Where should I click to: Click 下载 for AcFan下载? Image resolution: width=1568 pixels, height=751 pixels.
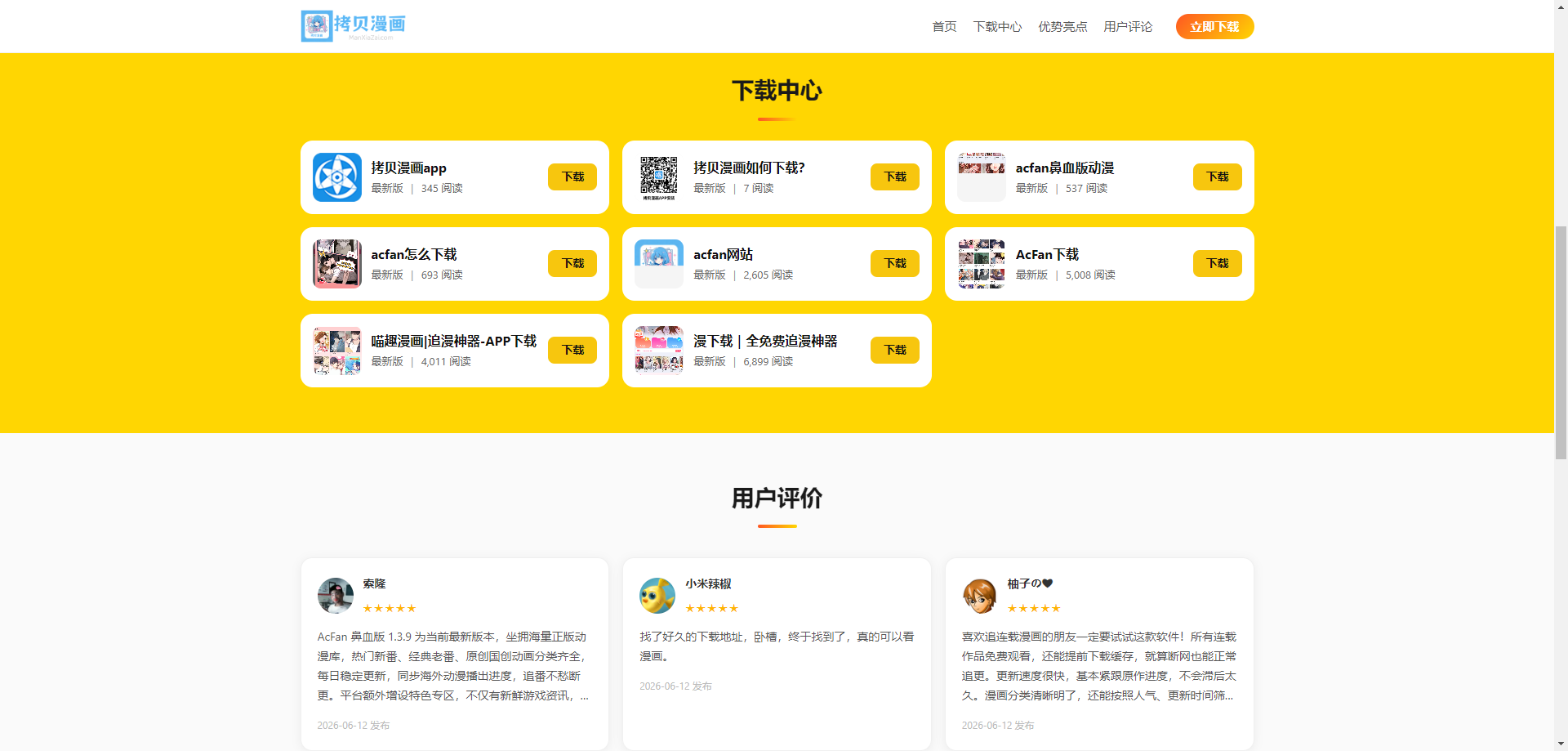click(x=1217, y=263)
